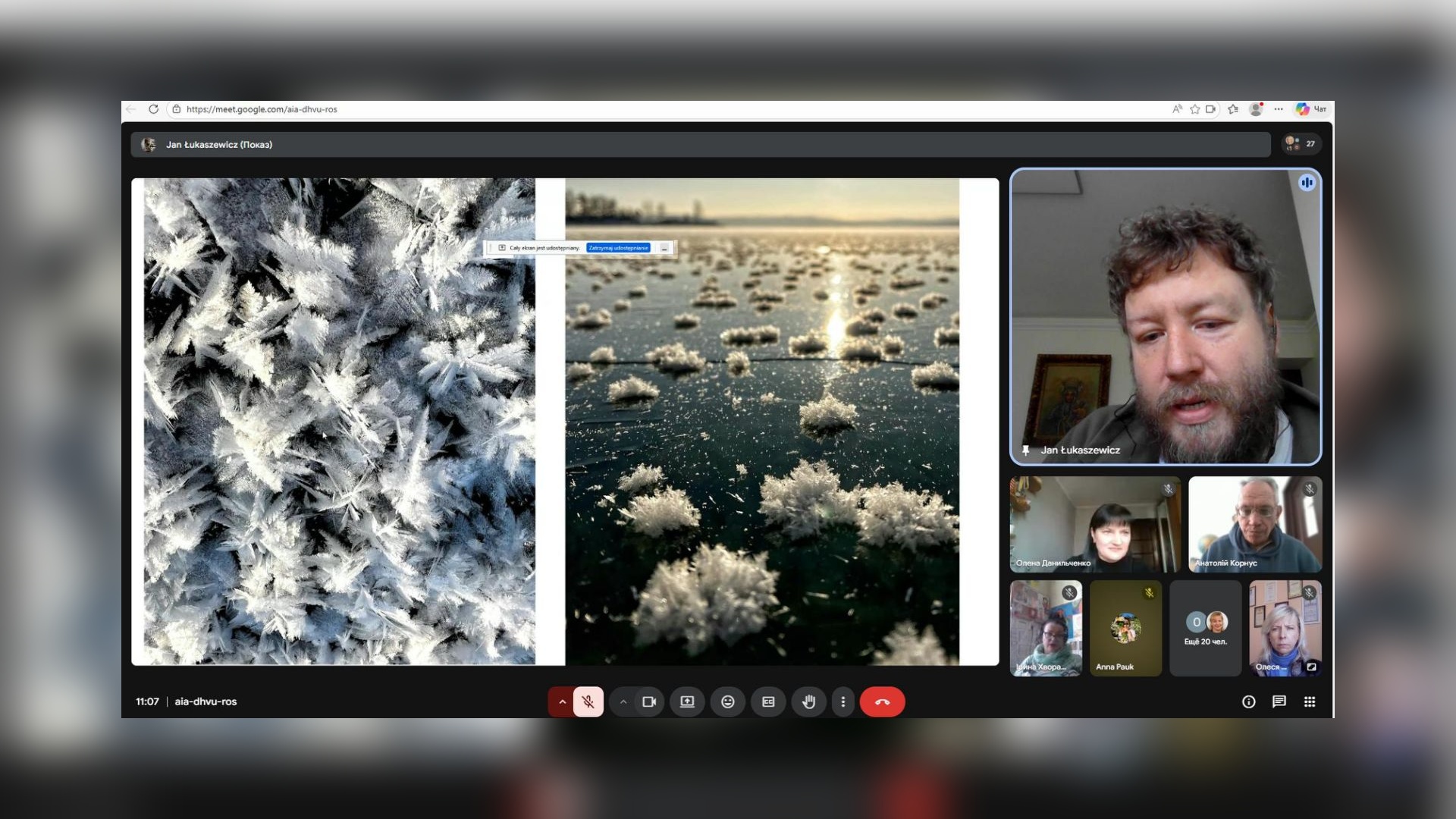This screenshot has height=819, width=1456.
Task: Open more options three-dot menu in Meet
Action: [x=843, y=702]
